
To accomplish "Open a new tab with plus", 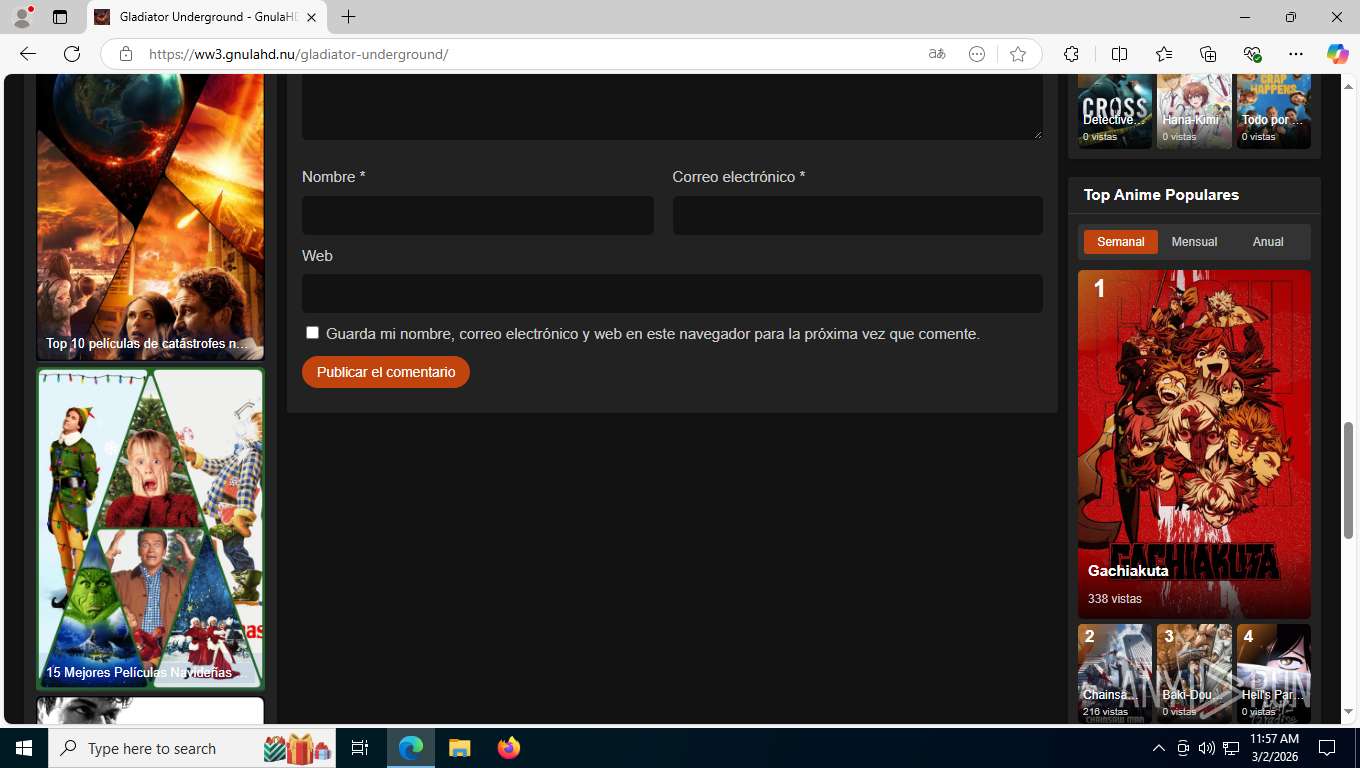I will [348, 17].
